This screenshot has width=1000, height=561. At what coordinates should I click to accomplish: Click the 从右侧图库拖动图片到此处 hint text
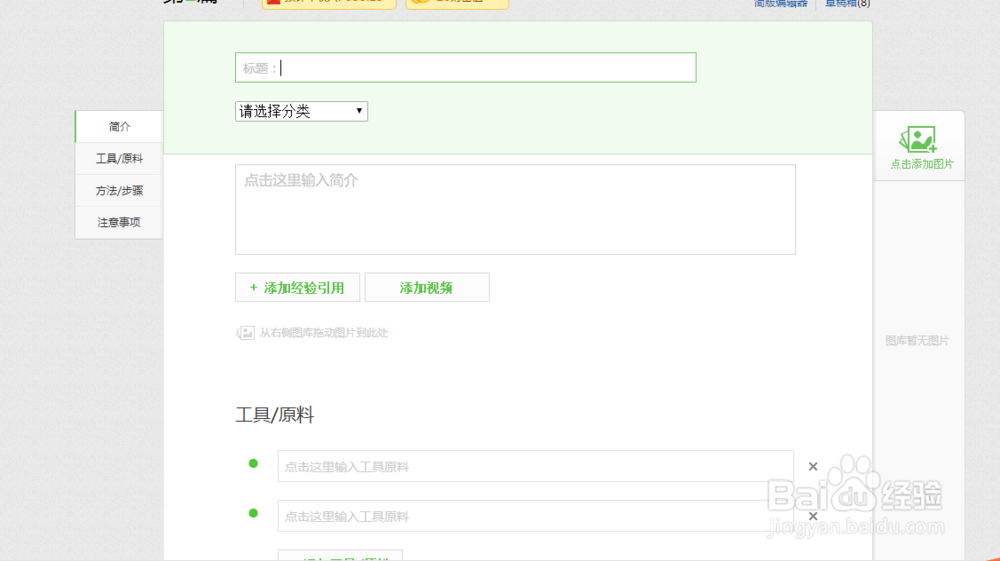click(323, 333)
